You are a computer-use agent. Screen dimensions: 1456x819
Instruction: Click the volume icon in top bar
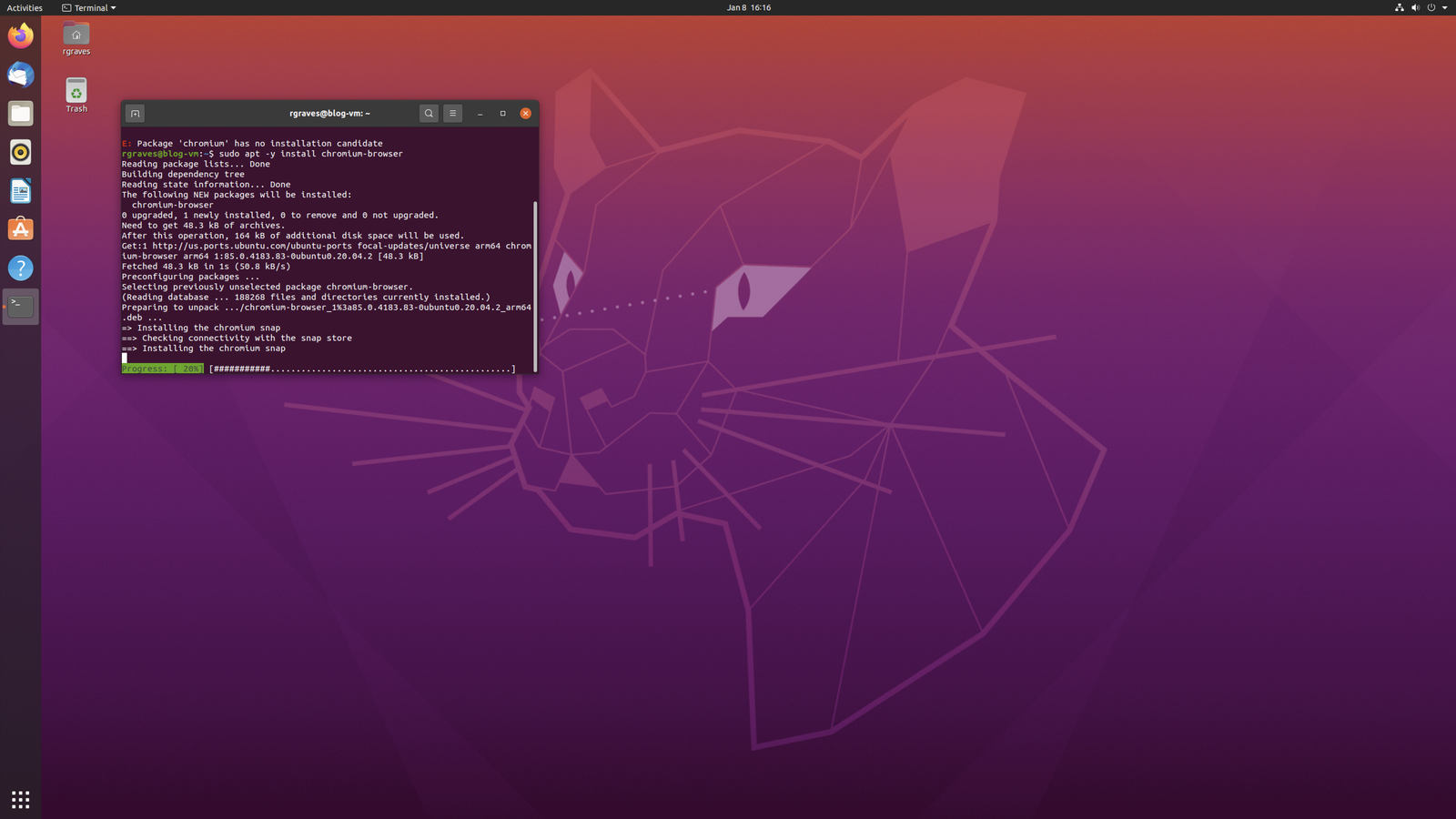[x=1415, y=7]
